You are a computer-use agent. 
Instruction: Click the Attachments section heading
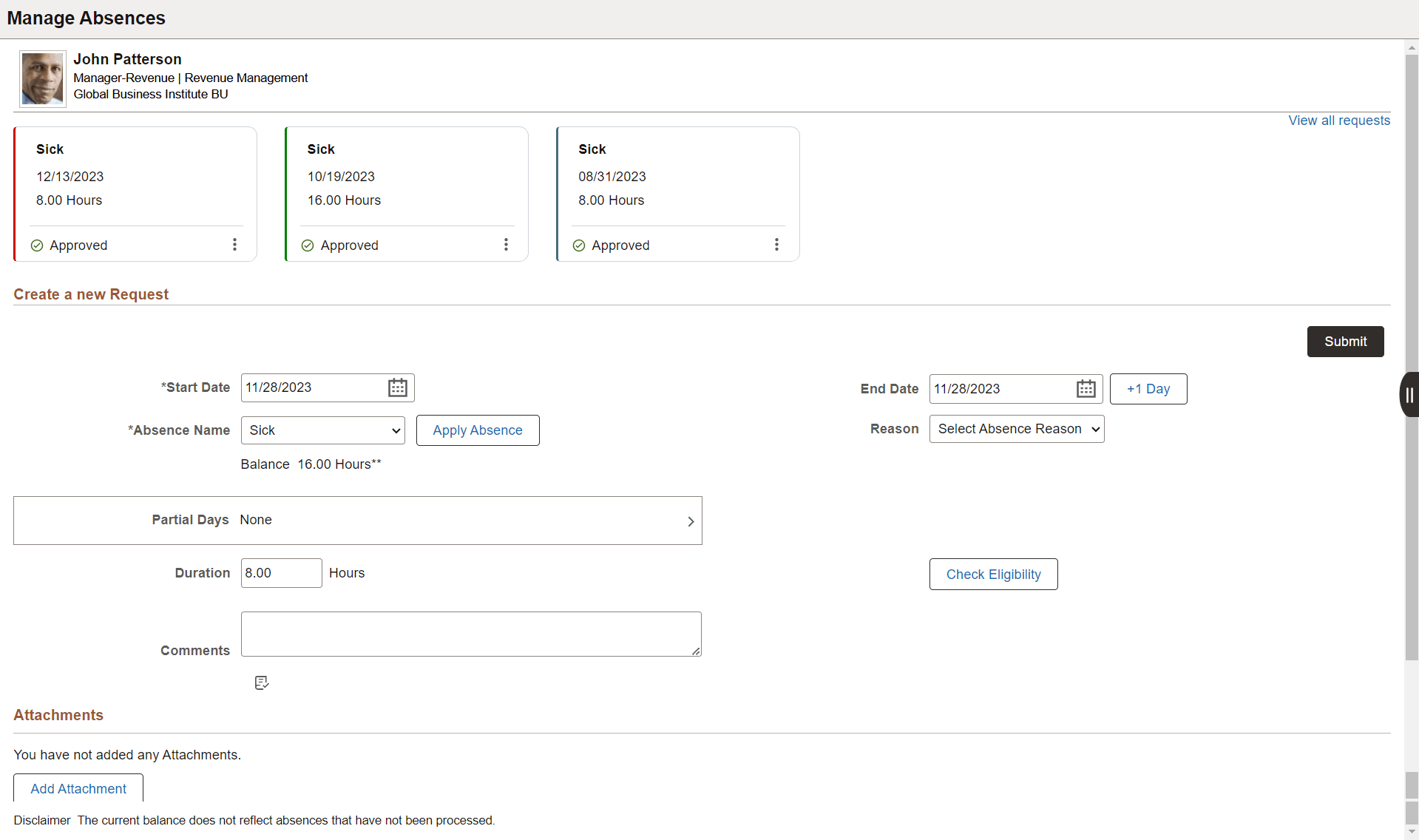(x=58, y=714)
